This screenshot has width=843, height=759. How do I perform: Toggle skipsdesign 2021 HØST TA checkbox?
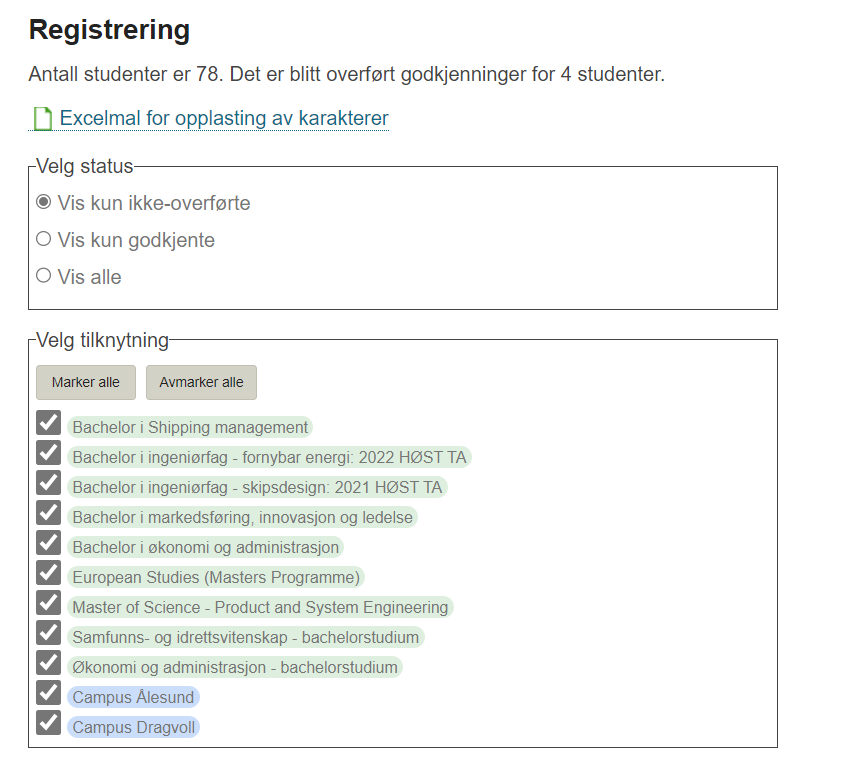pyautogui.click(x=48, y=483)
